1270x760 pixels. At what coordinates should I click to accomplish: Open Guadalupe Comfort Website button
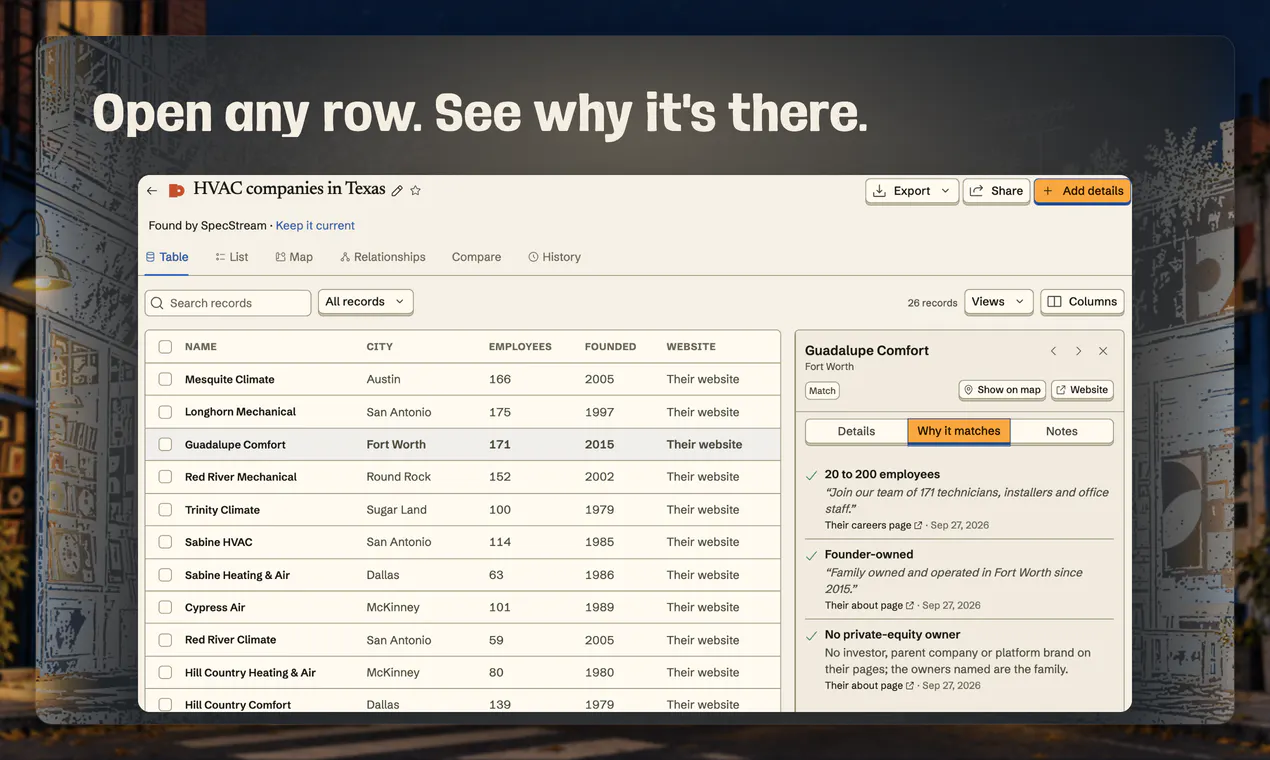(1082, 390)
